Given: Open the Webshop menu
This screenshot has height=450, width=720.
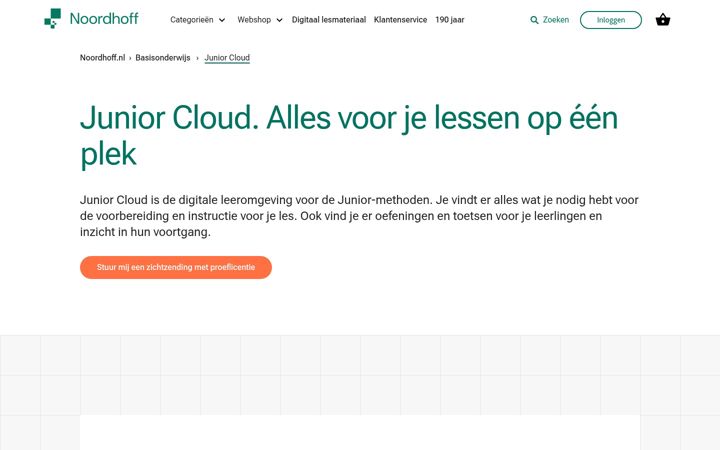Looking at the screenshot, I should tap(254, 20).
